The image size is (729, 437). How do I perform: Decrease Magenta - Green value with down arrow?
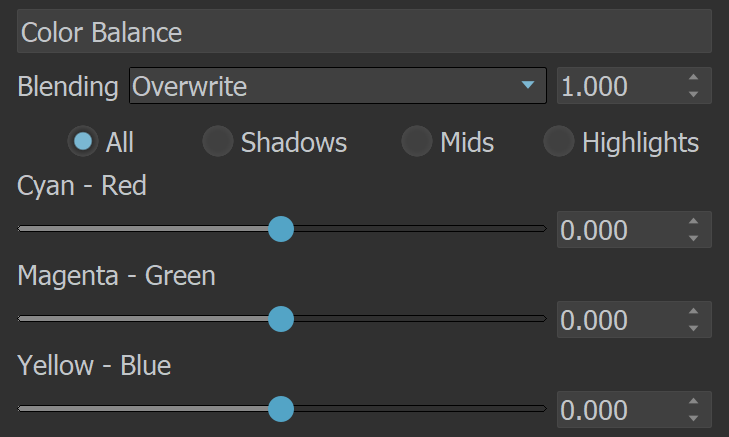point(693,328)
